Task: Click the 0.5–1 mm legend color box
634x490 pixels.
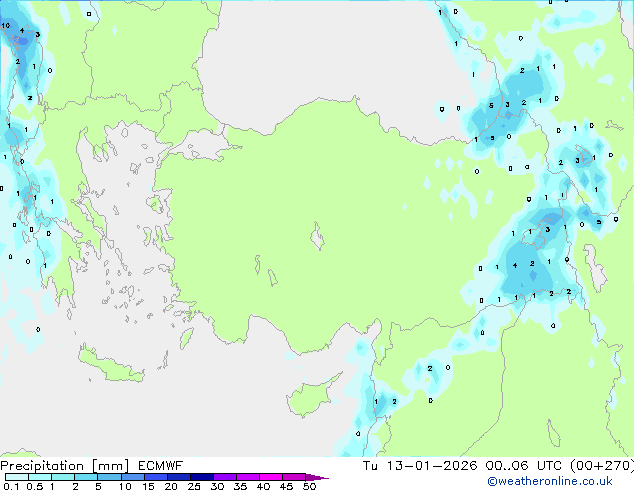Action: click(x=40, y=477)
